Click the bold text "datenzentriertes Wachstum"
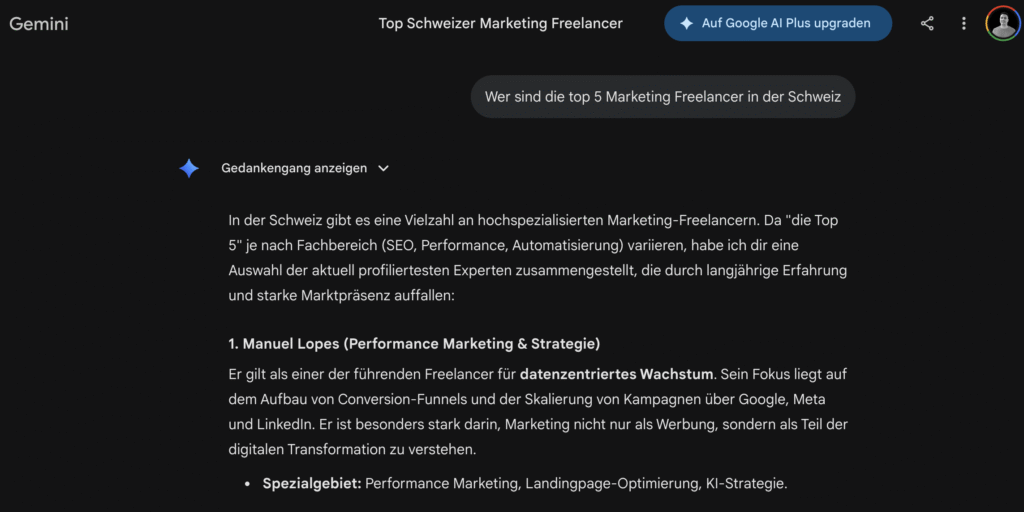 tap(617, 374)
